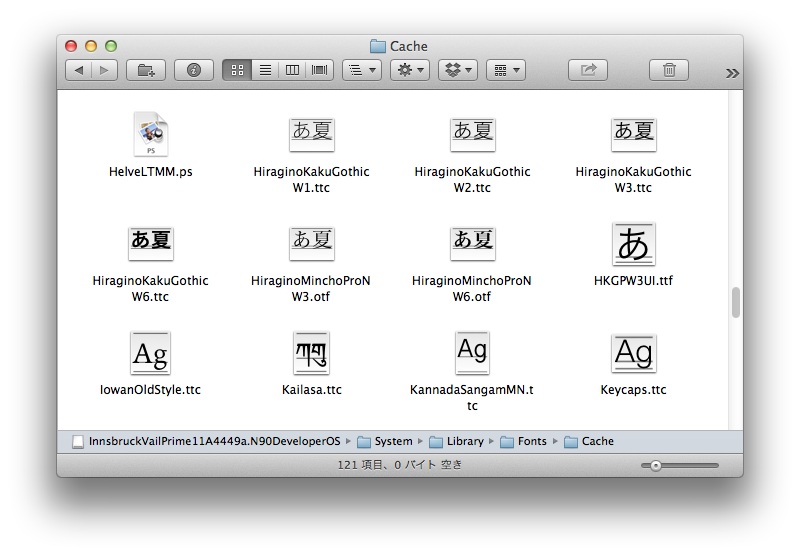Image resolution: width=800 pixels, height=556 pixels.
Task: Minimize the window with the yellow button
Action: point(91,46)
